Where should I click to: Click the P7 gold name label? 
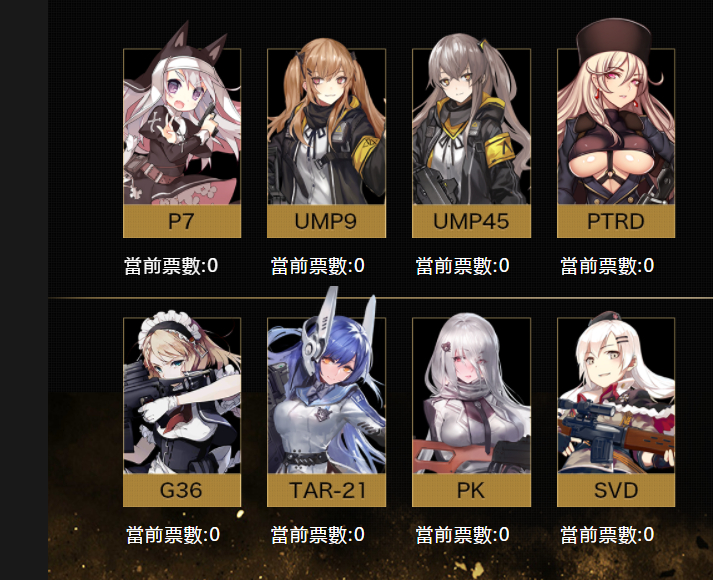tap(182, 221)
